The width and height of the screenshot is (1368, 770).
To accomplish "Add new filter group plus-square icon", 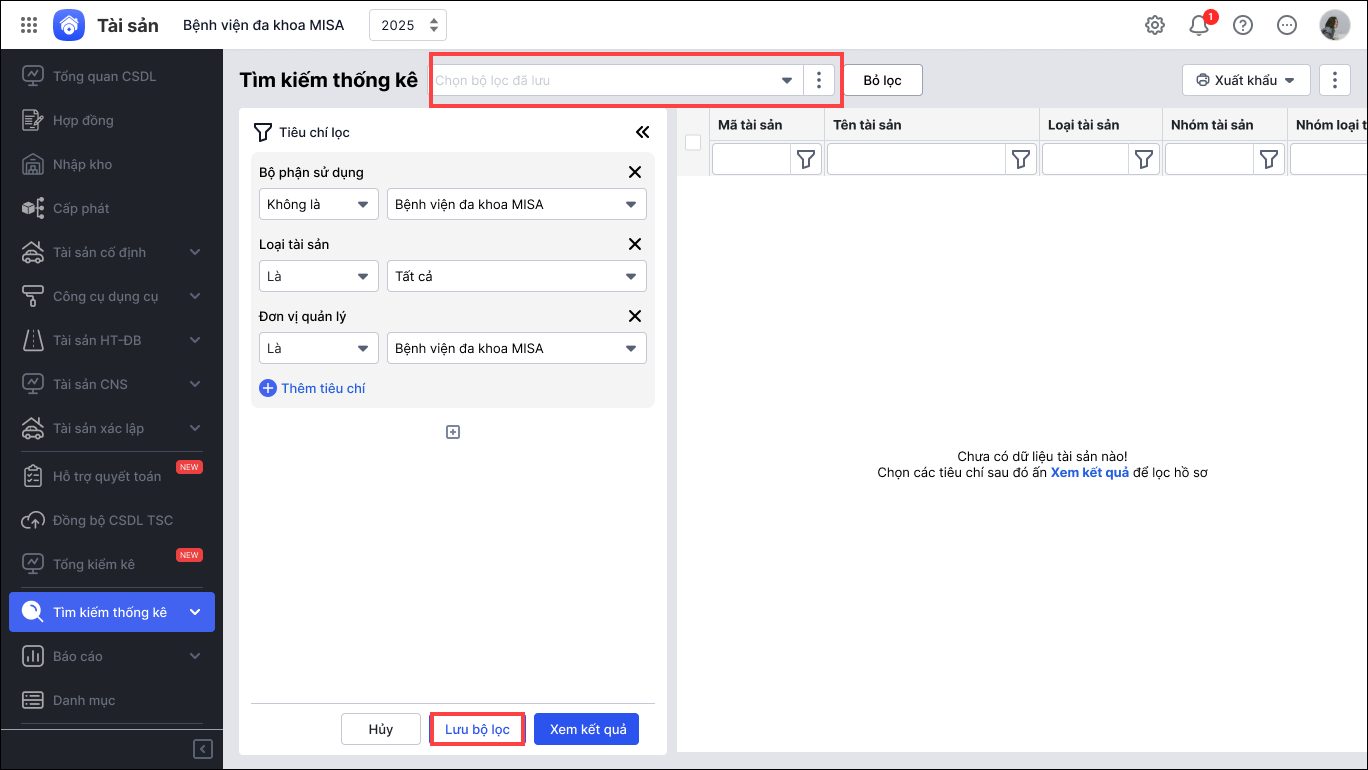I will point(453,432).
